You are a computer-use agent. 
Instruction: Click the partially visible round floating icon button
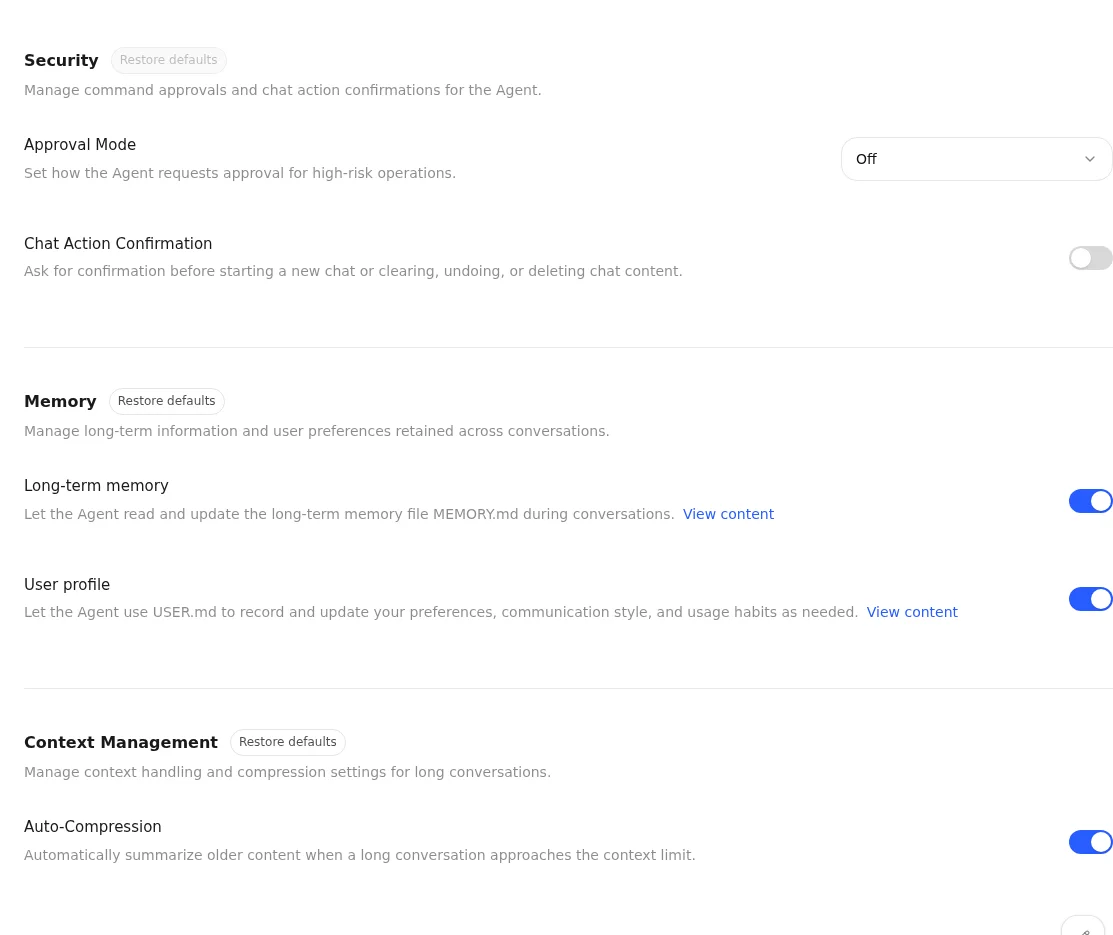tap(1083, 926)
